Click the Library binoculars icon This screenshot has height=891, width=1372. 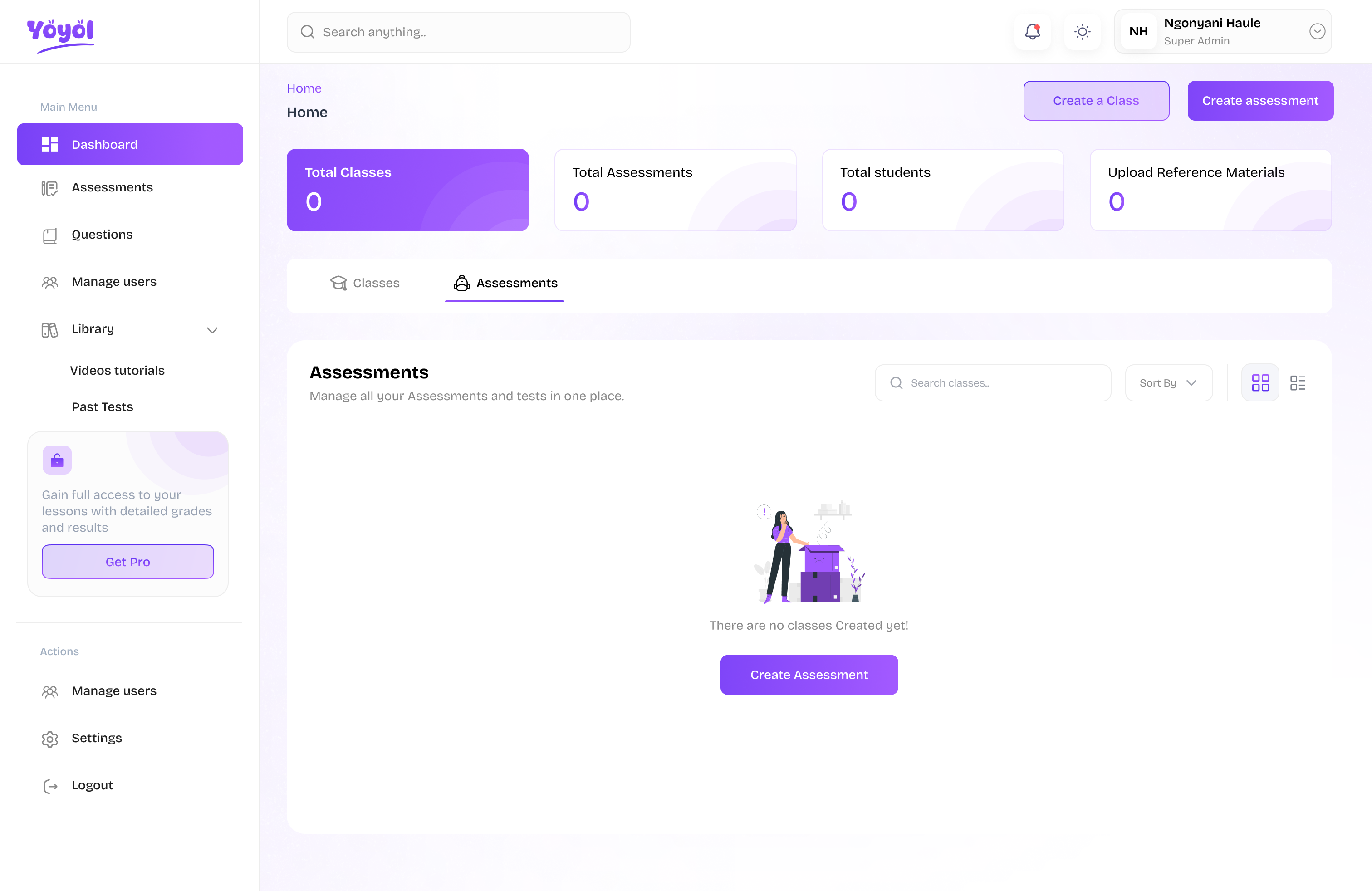pos(49,329)
